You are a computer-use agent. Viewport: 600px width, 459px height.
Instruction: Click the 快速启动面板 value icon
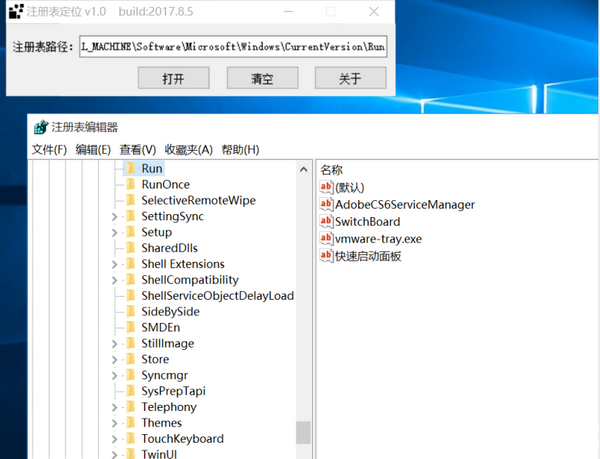tap(326, 256)
